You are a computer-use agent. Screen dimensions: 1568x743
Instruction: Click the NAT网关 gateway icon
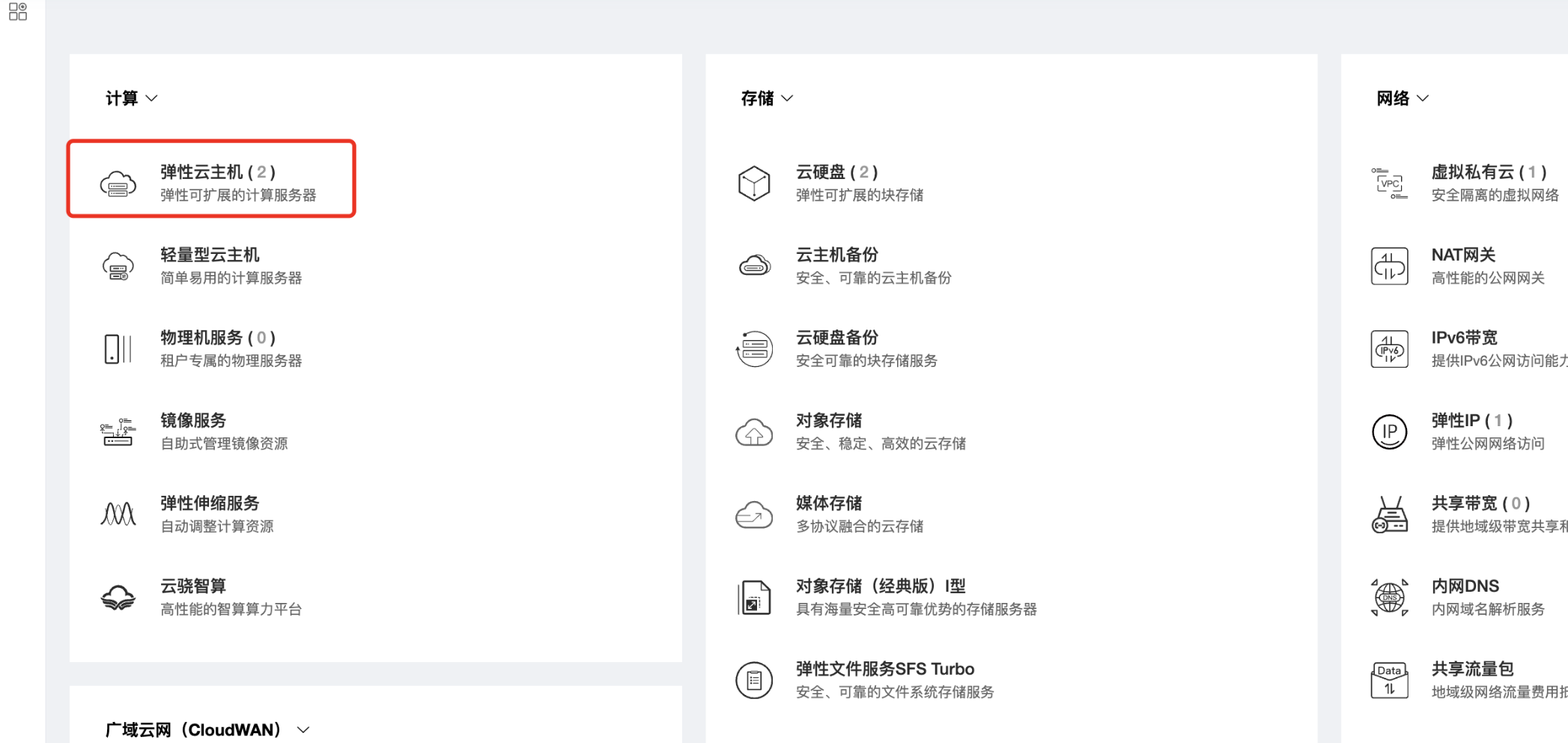1390,266
